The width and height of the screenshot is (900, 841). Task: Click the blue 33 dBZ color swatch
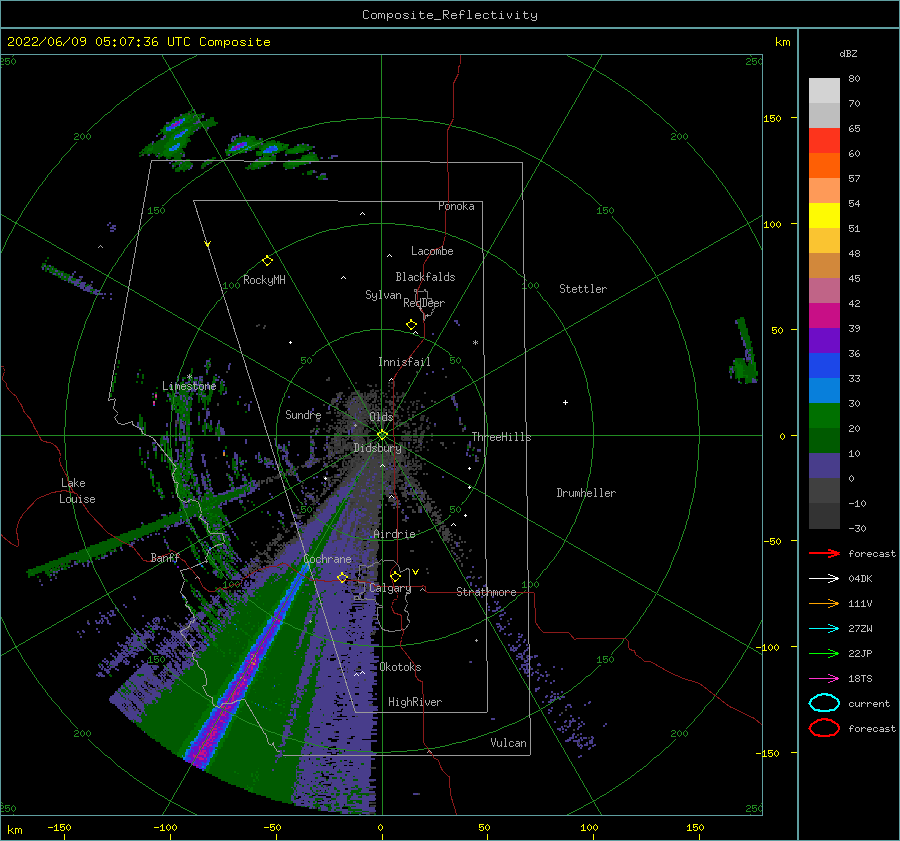pos(824,365)
